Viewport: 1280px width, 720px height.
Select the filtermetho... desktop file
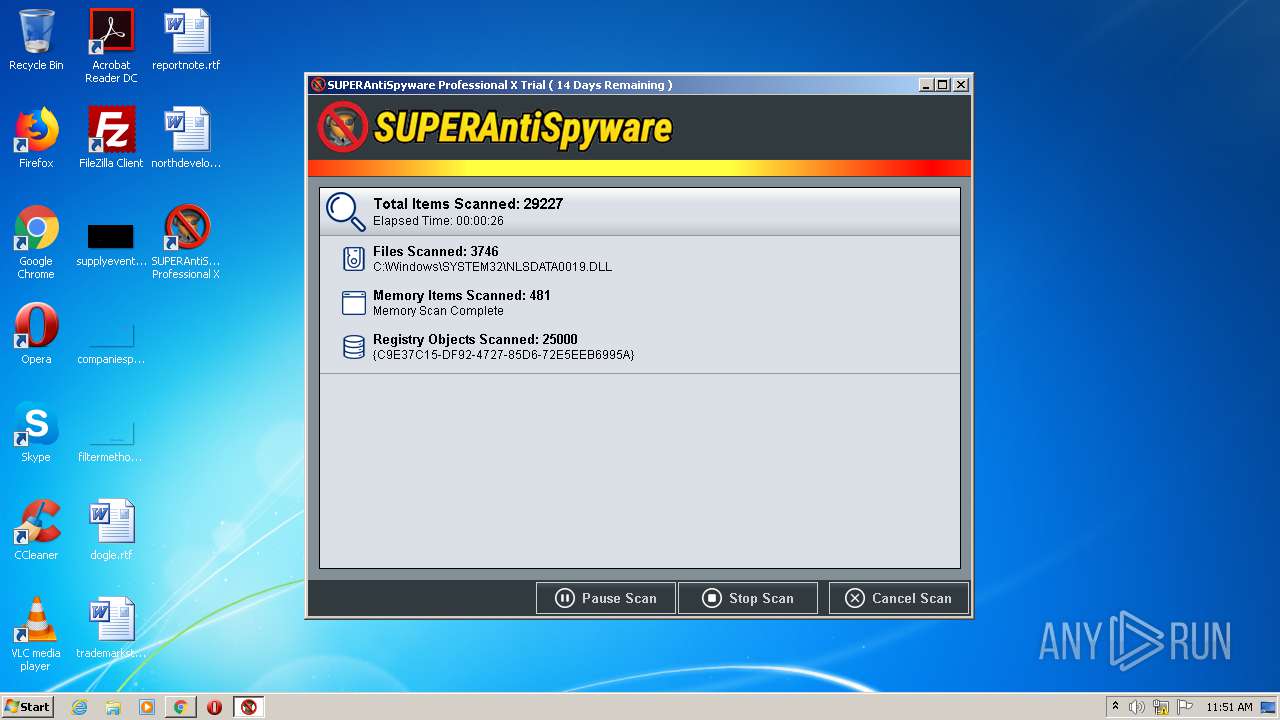(x=111, y=440)
